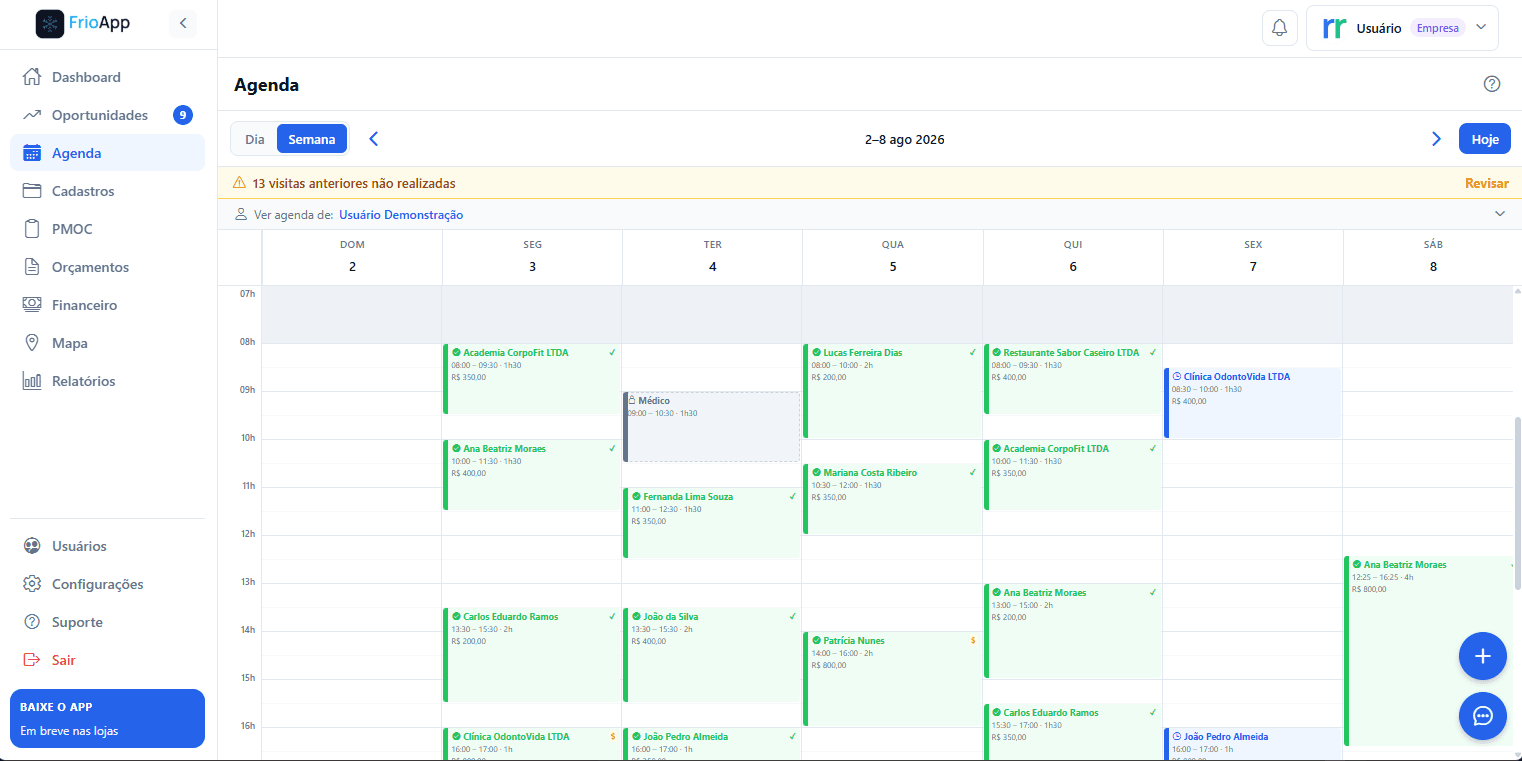Viewport: 1522px width, 761px height.
Task: Open Mariana Costa Ribeiro appointment
Action: 892,499
